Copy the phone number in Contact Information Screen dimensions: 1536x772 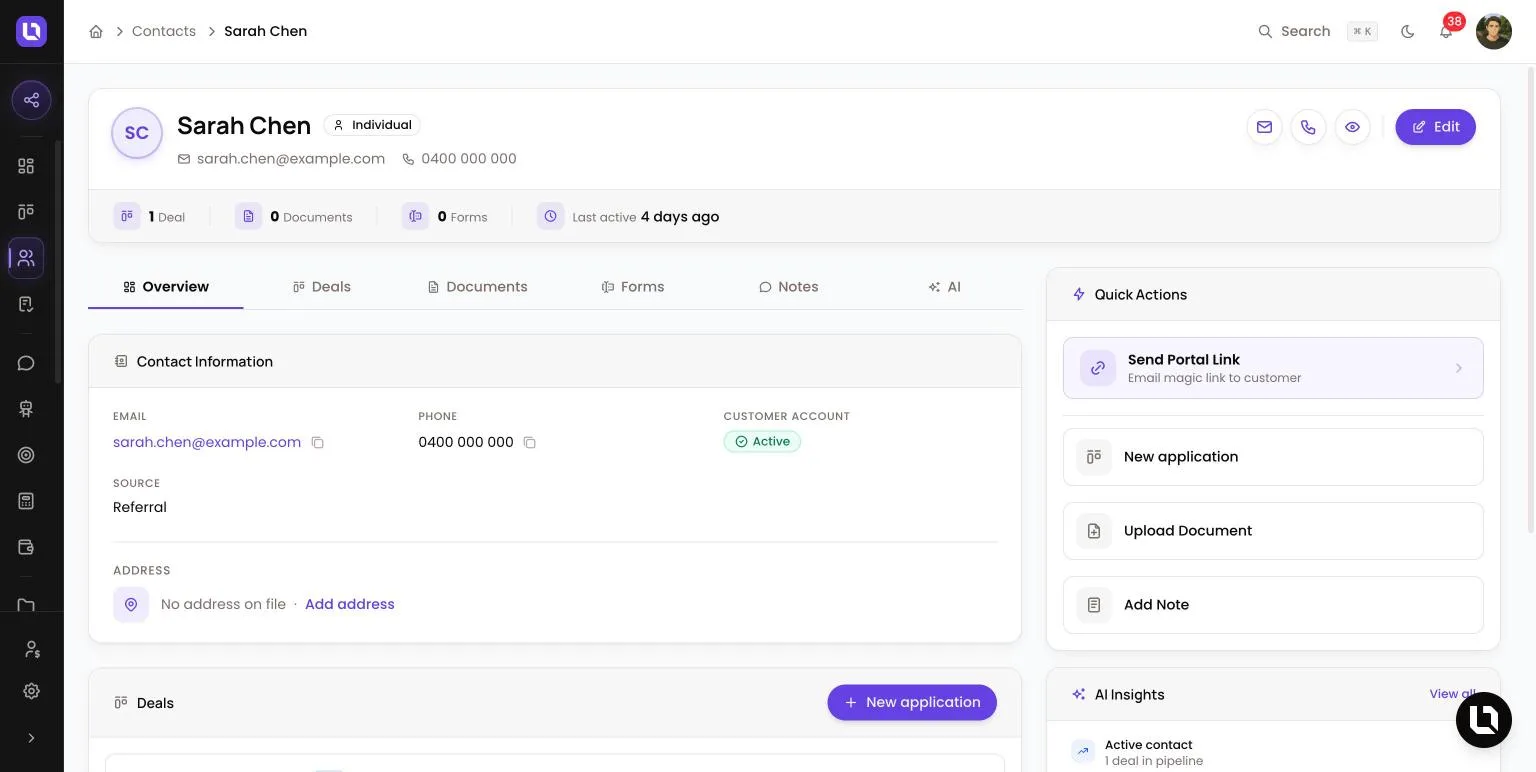(x=530, y=442)
